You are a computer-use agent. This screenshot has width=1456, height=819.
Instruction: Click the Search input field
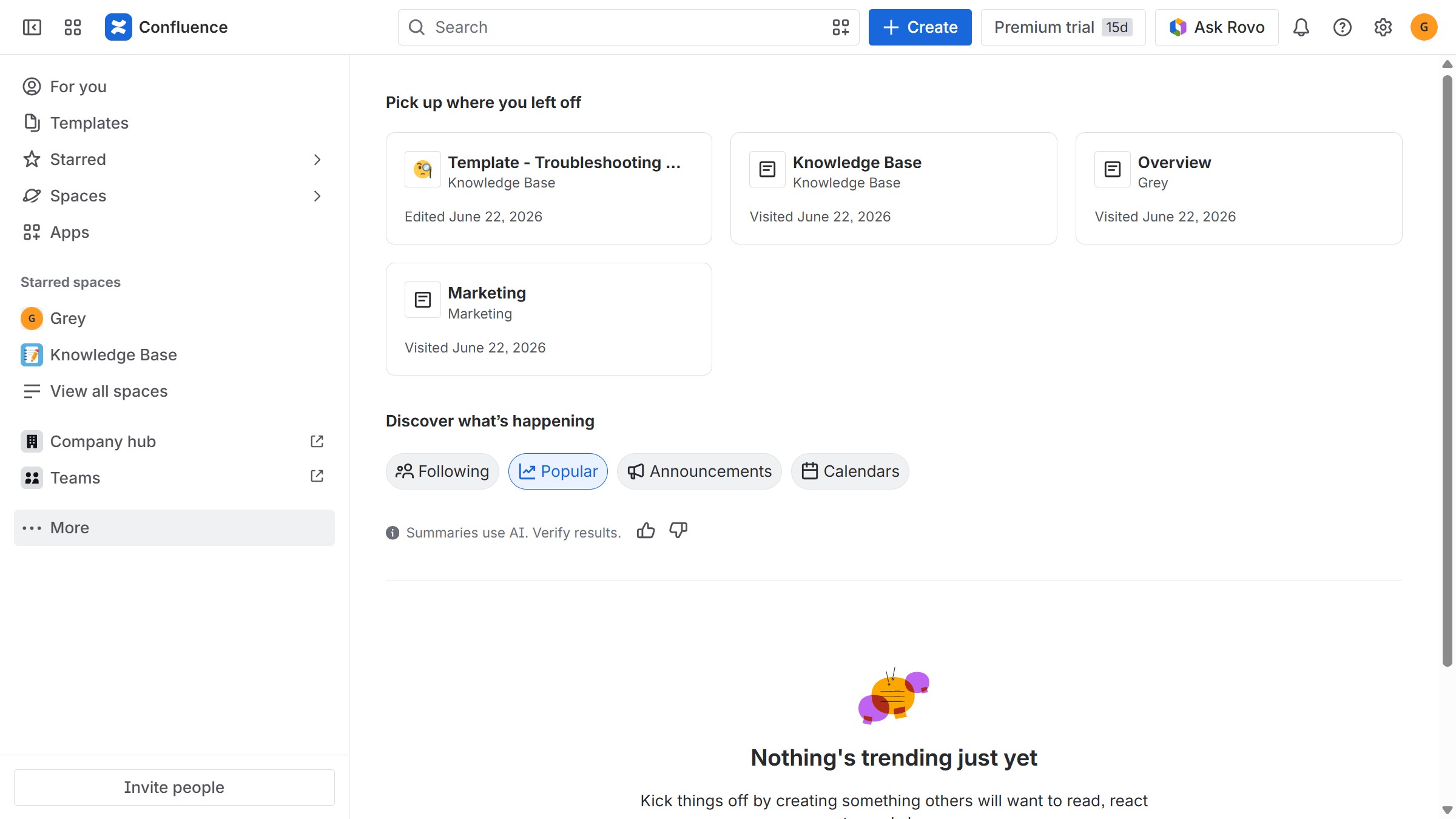(629, 27)
